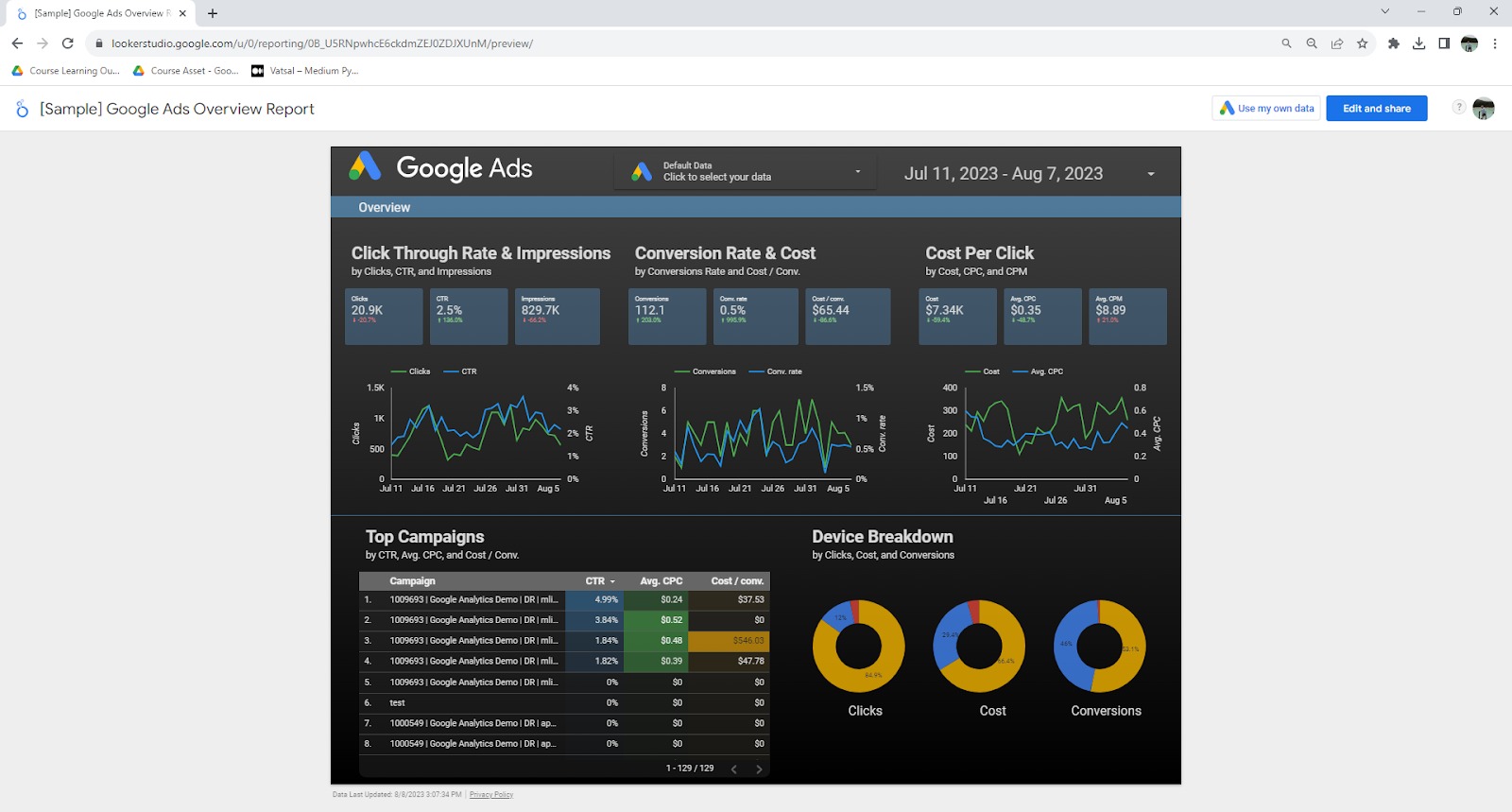Viewport: 1512px width, 812px height.
Task: Select the Conv. rate 0.5% scorecard
Action: 756,317
